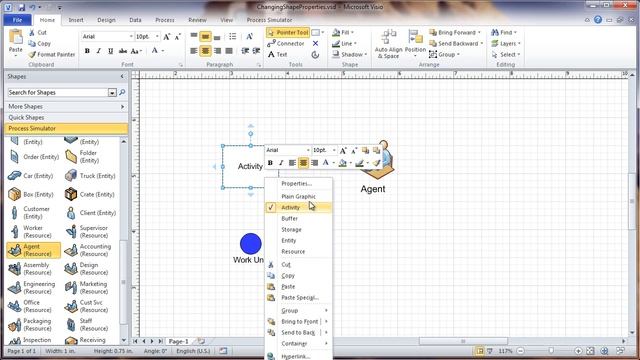Viewport: 640px width, 360px height.
Task: Switch to the Insert ribbon tab
Action: (x=76, y=20)
